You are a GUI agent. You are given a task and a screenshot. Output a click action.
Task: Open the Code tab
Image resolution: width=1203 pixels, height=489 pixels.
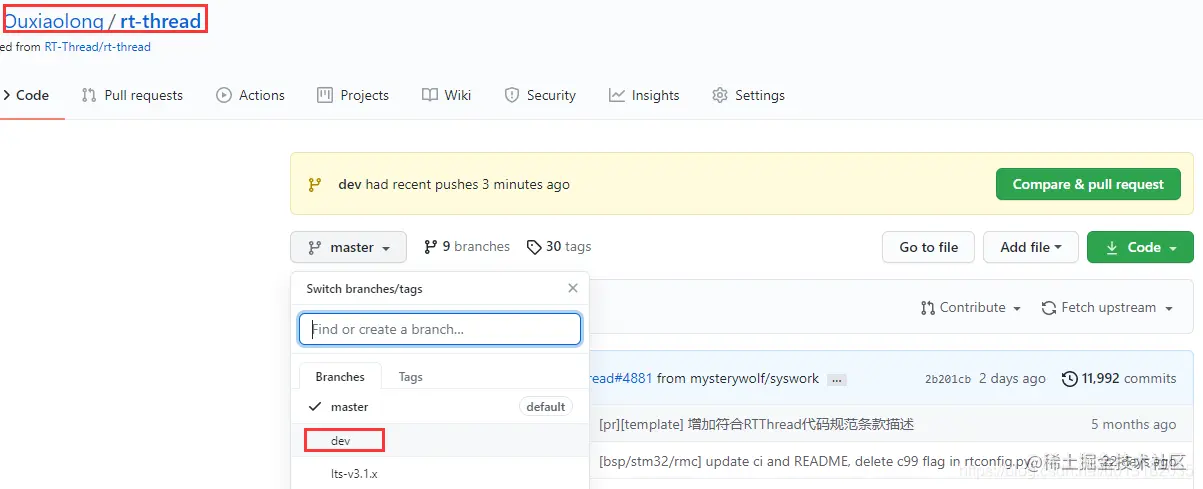(26, 95)
